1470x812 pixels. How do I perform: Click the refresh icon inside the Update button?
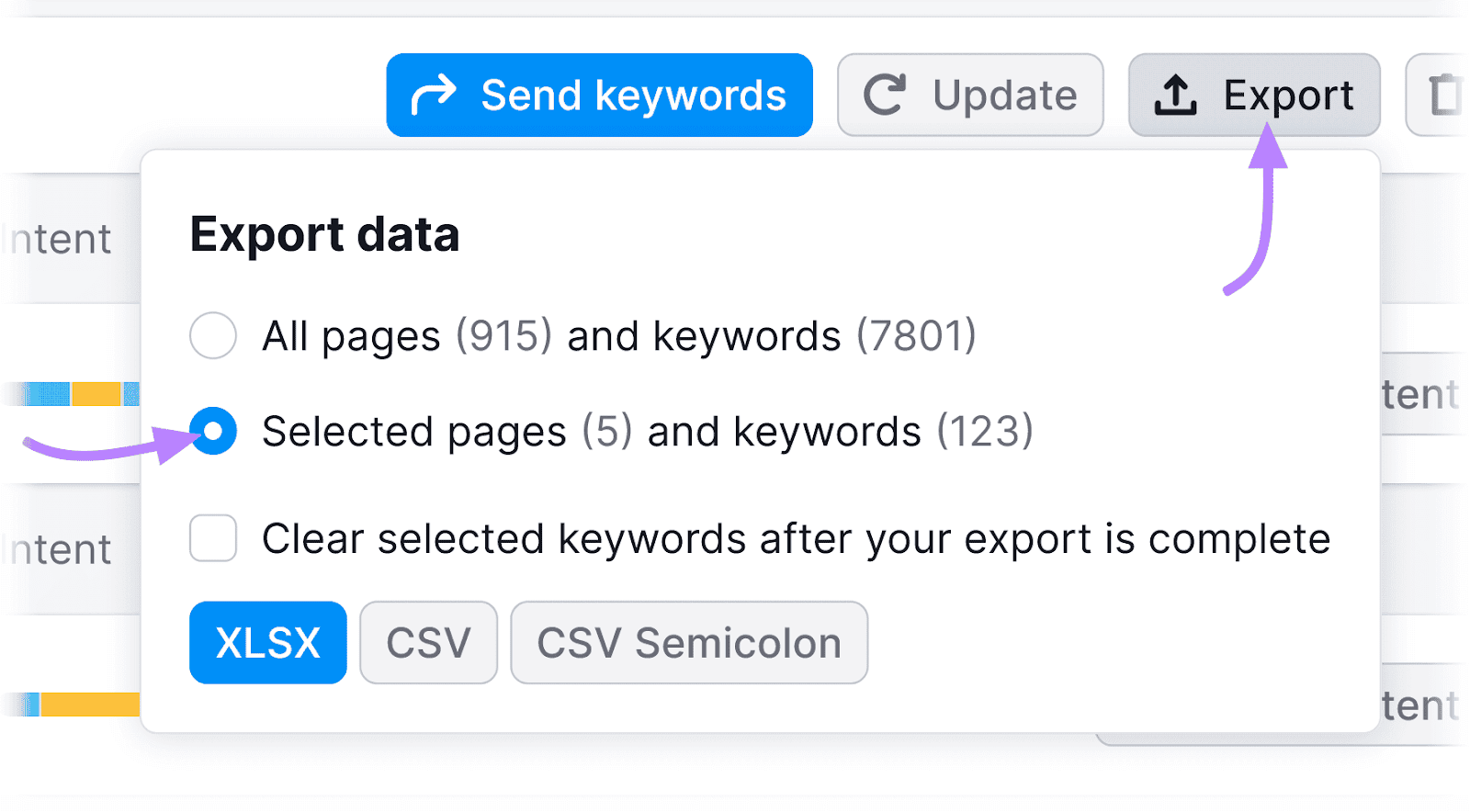[x=884, y=94]
